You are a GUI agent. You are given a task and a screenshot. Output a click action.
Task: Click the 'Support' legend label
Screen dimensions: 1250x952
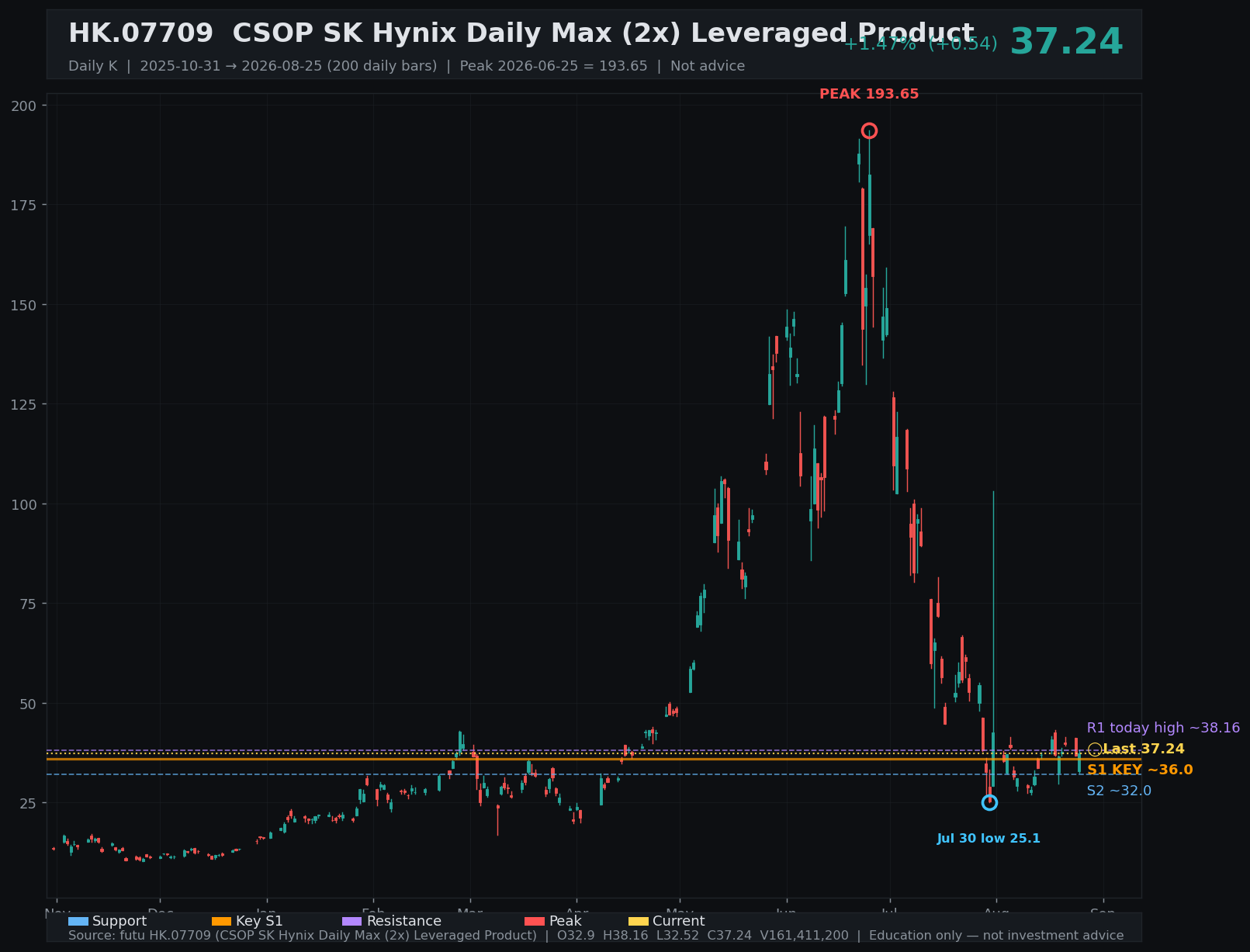point(119,921)
